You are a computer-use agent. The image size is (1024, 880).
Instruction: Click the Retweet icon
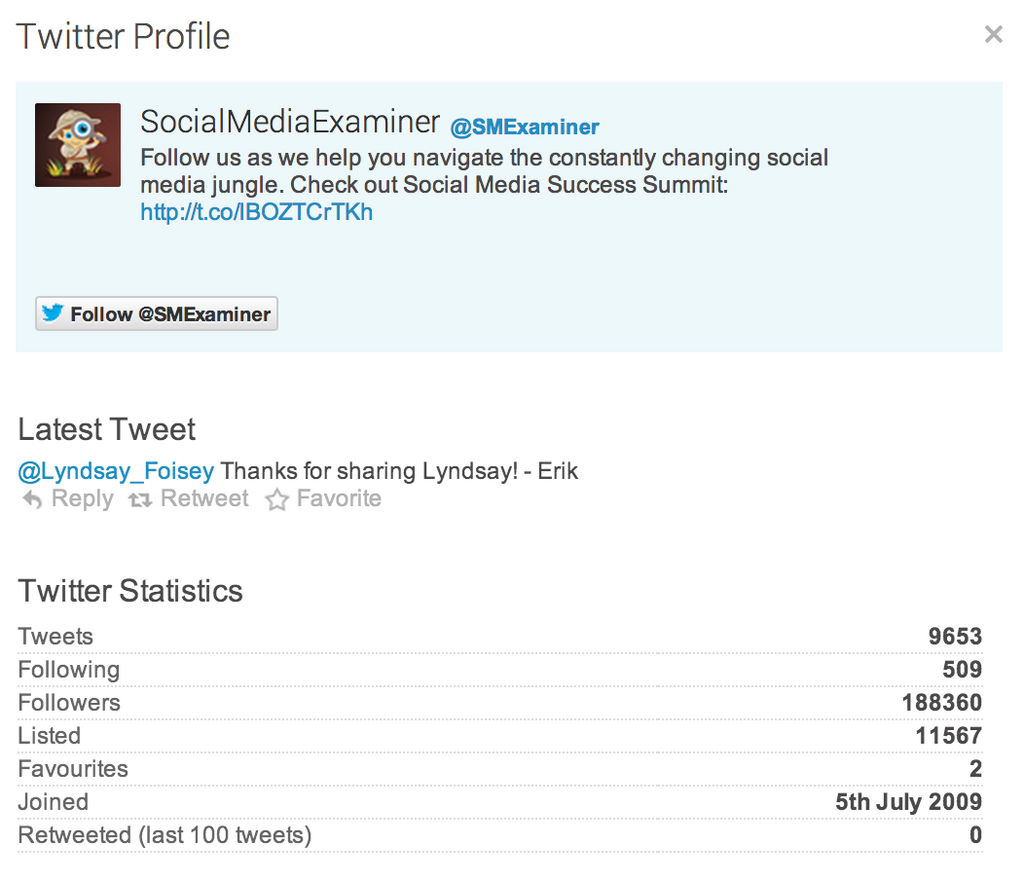(x=140, y=498)
